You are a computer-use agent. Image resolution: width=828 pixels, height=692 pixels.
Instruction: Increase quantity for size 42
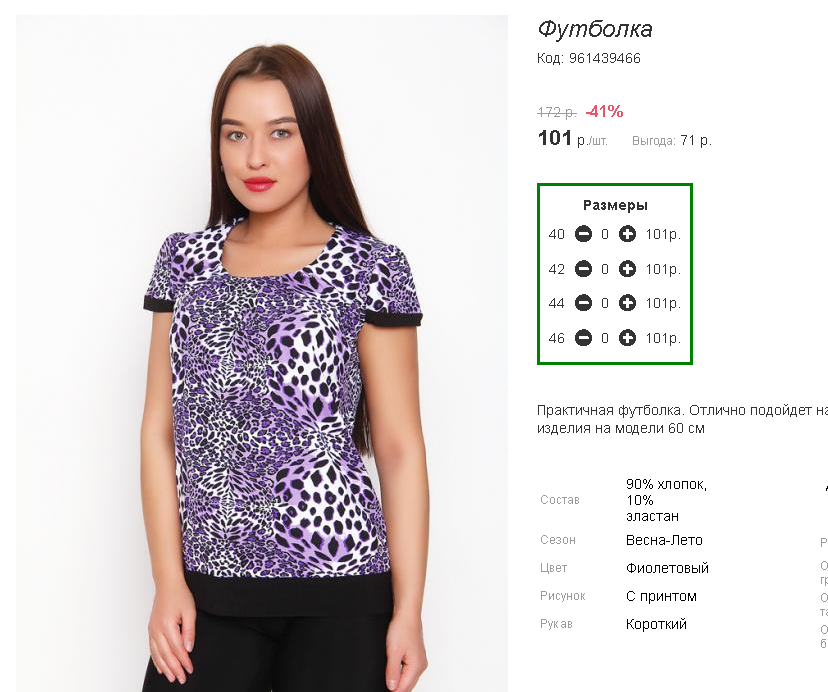pos(627,269)
